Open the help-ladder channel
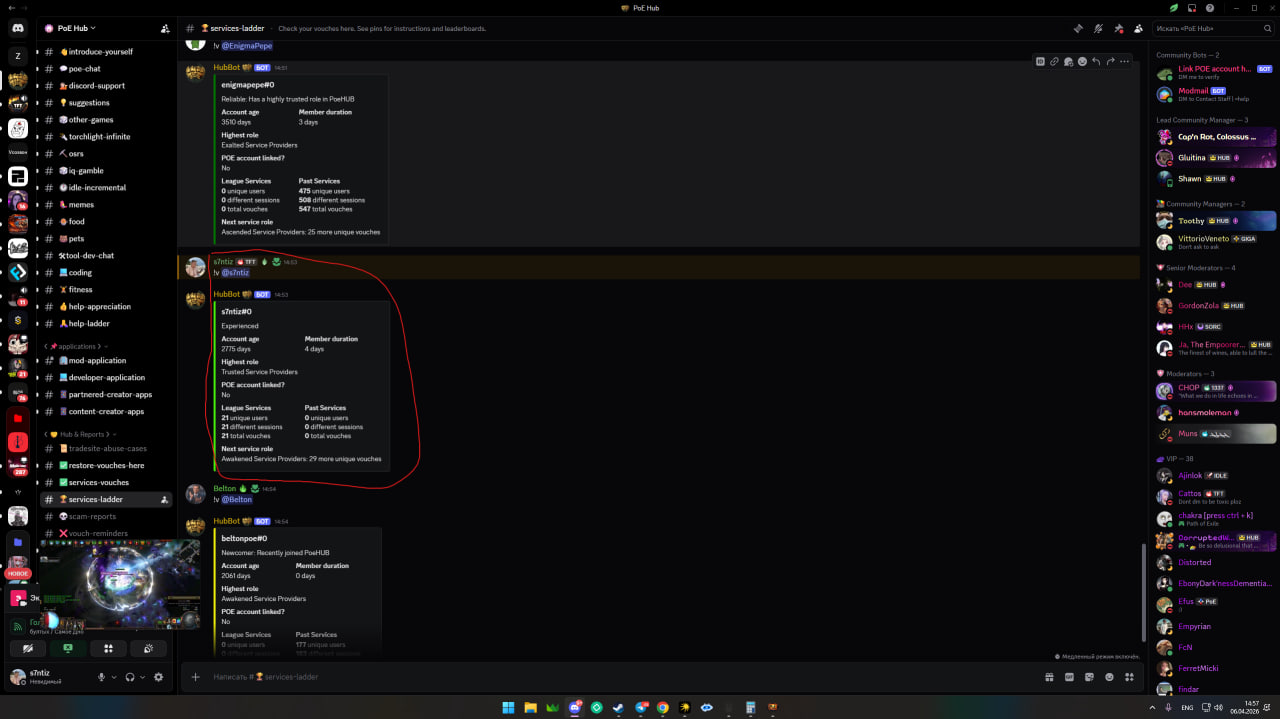 point(108,324)
